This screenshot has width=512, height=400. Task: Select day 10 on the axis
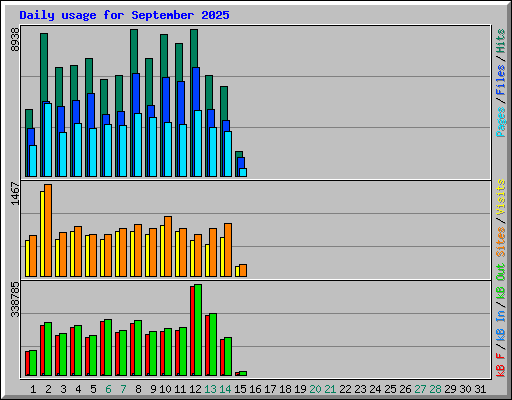coord(165,389)
